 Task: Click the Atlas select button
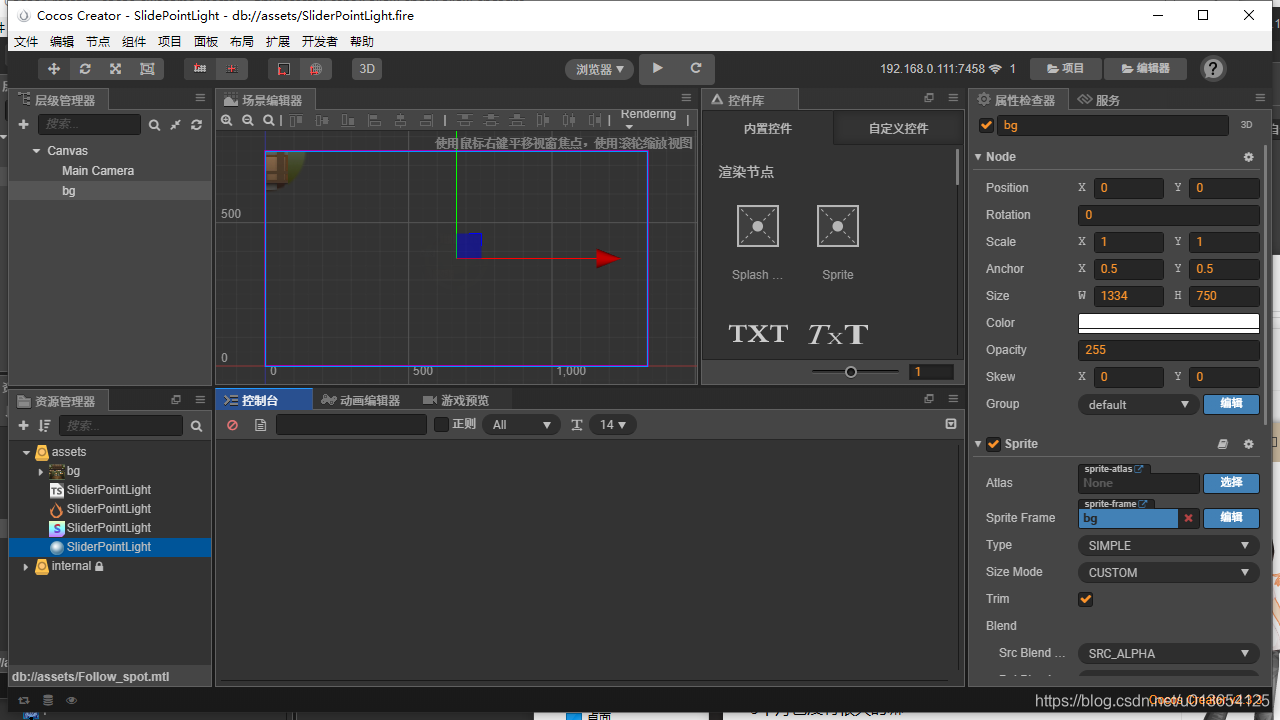click(1231, 483)
